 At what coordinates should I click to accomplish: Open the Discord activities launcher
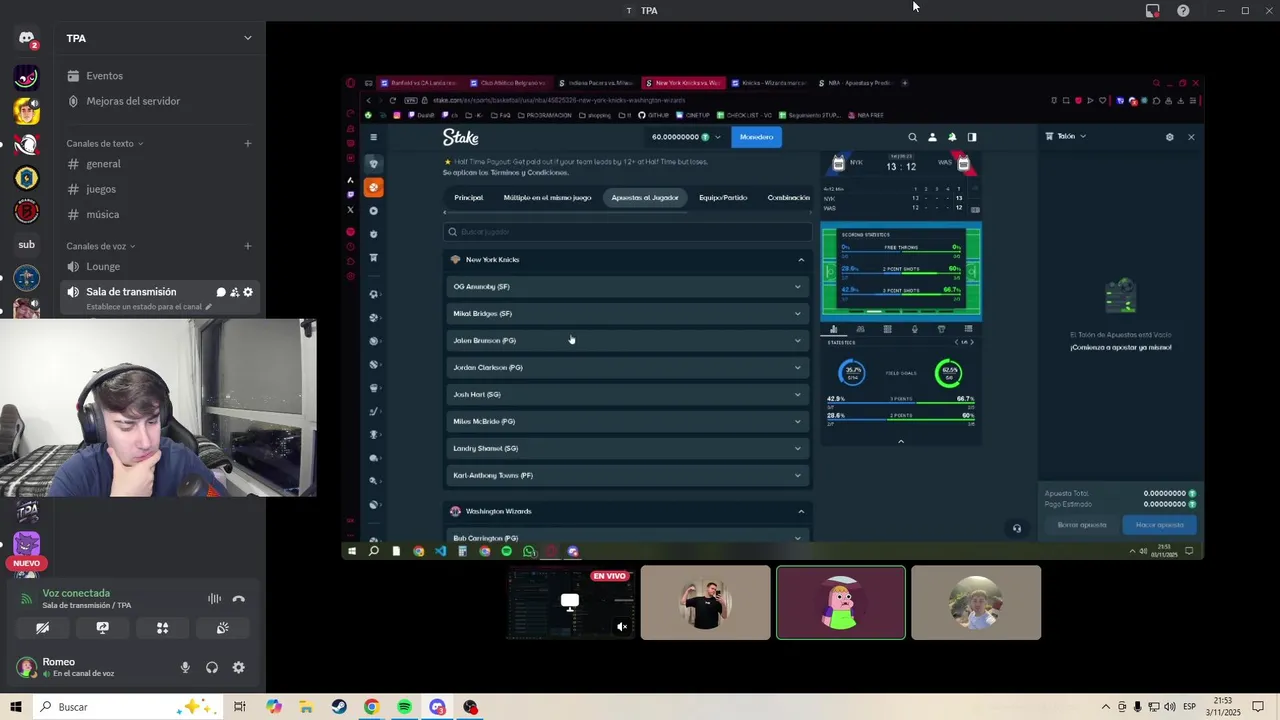[162, 628]
